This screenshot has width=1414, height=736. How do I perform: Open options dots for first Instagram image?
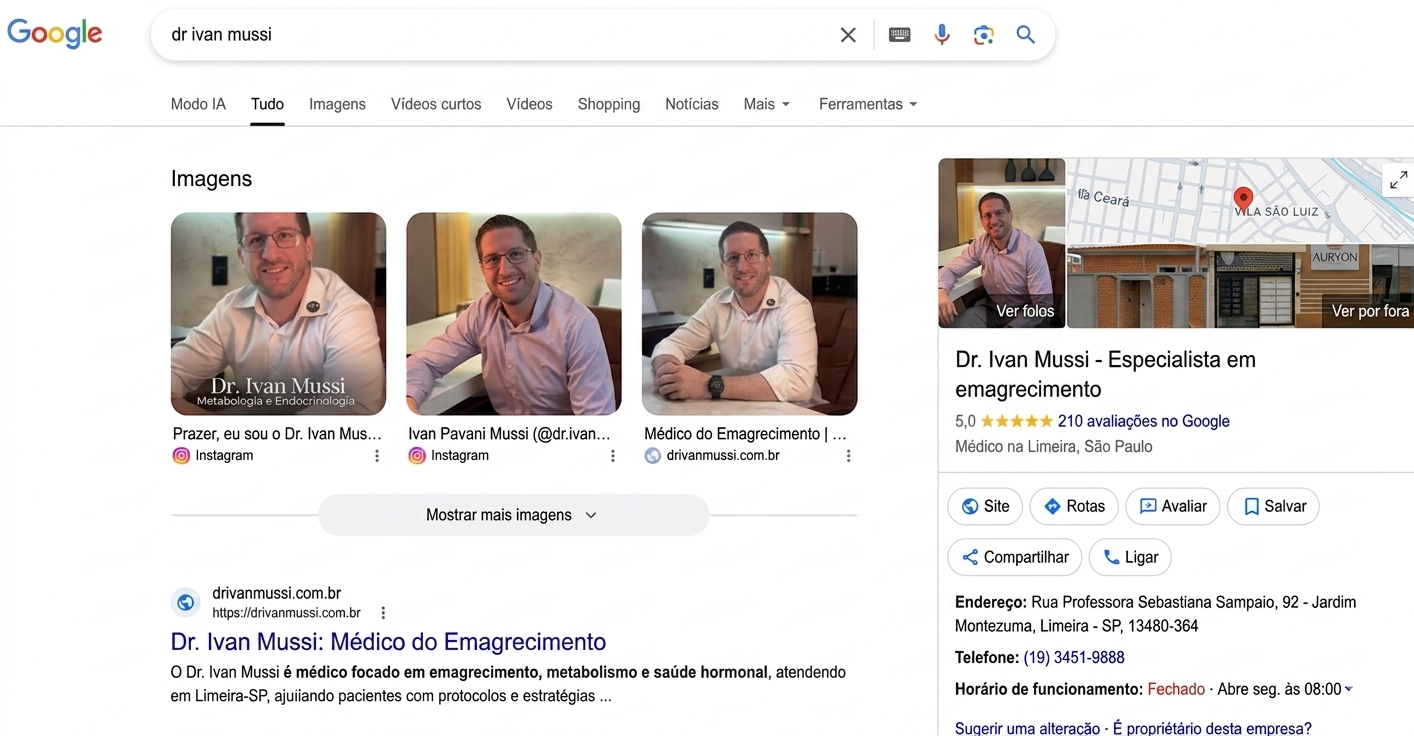[x=377, y=456]
